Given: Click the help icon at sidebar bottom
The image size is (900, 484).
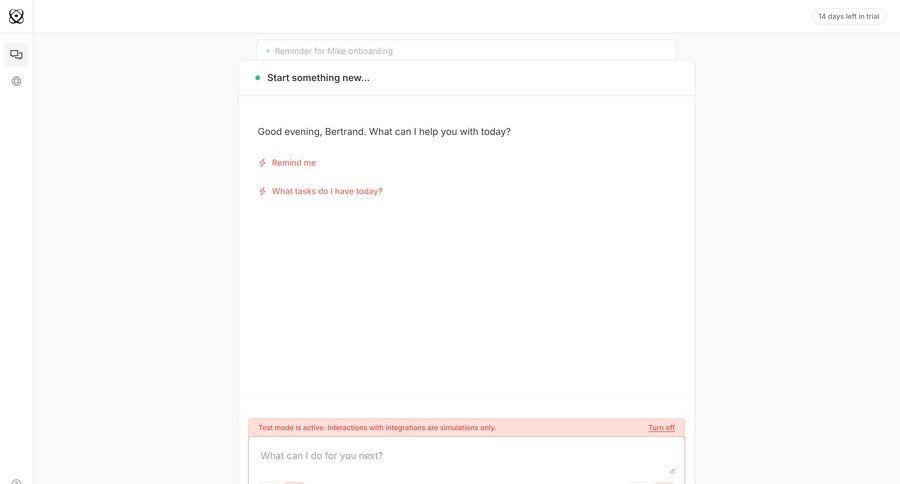Looking at the screenshot, I should click(16, 481).
